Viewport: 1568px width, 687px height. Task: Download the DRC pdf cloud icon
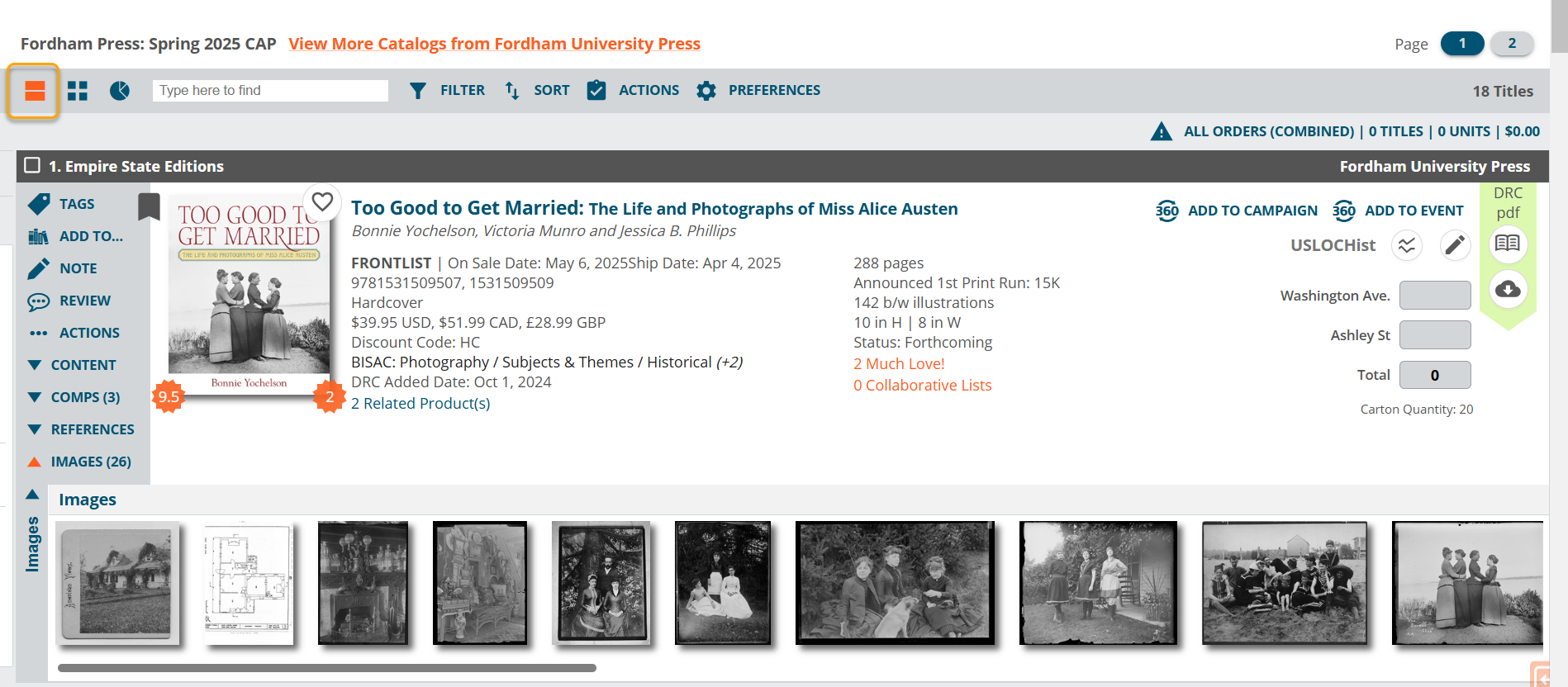[x=1508, y=289]
